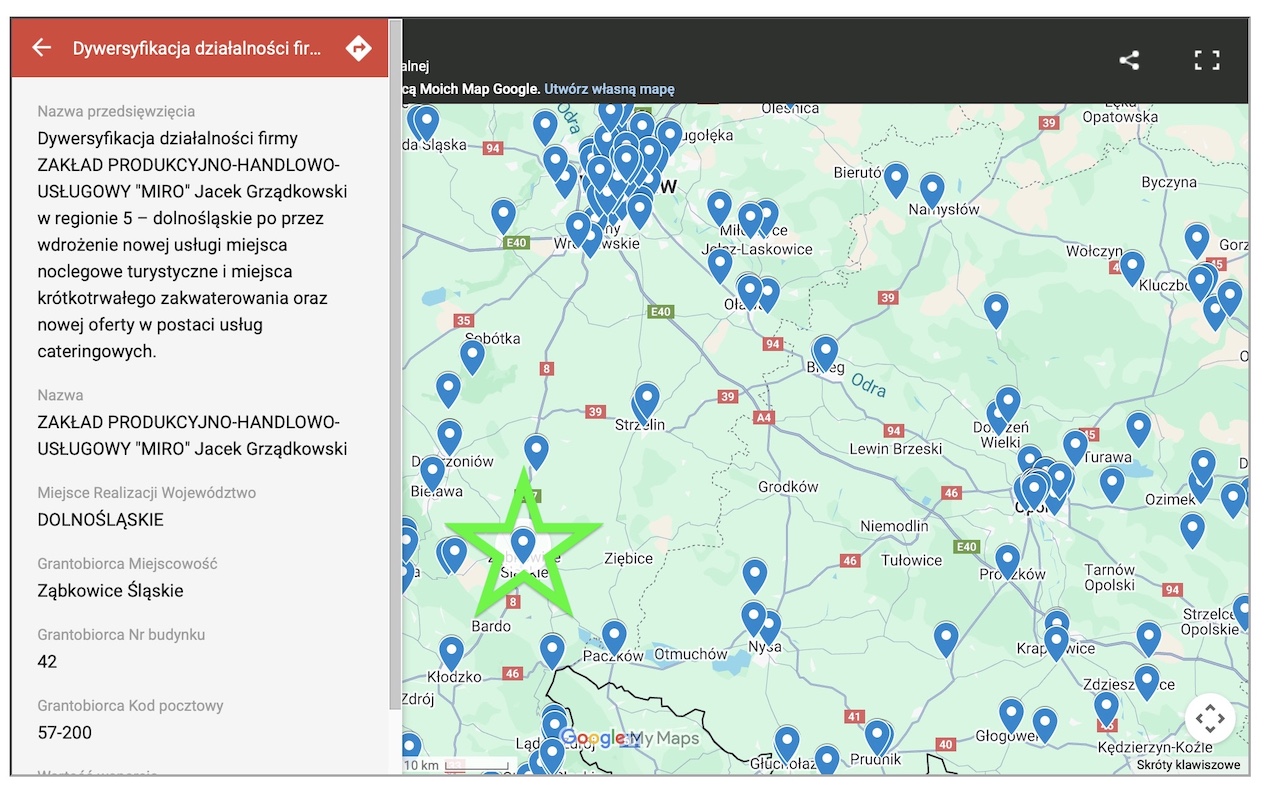Click the Tułowice label on the map

911,560
